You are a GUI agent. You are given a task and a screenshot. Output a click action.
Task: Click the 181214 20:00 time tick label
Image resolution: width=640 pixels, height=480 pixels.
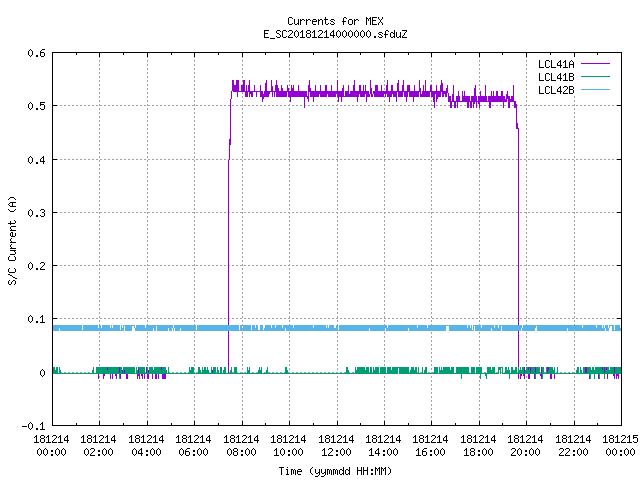tap(525, 446)
